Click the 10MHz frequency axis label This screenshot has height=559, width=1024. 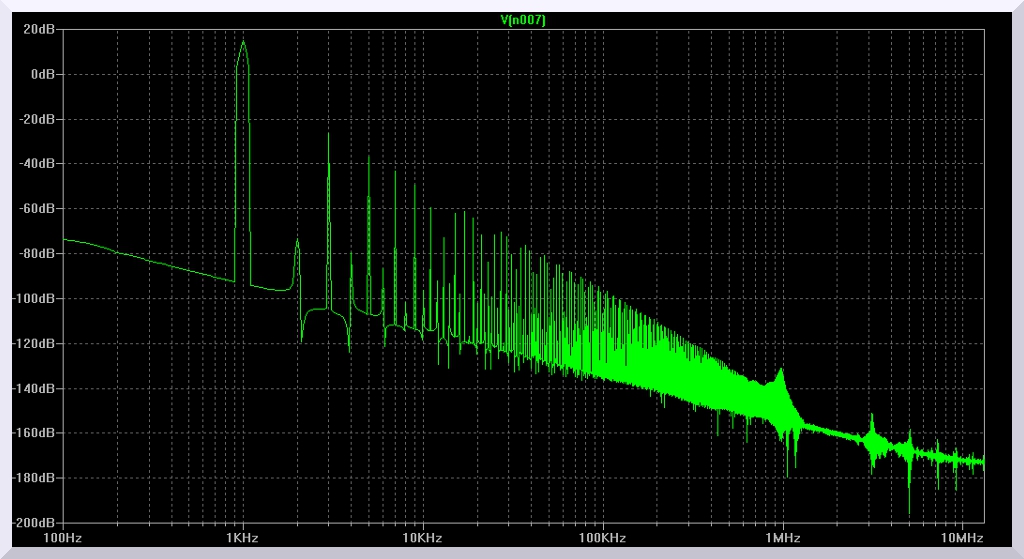point(962,537)
